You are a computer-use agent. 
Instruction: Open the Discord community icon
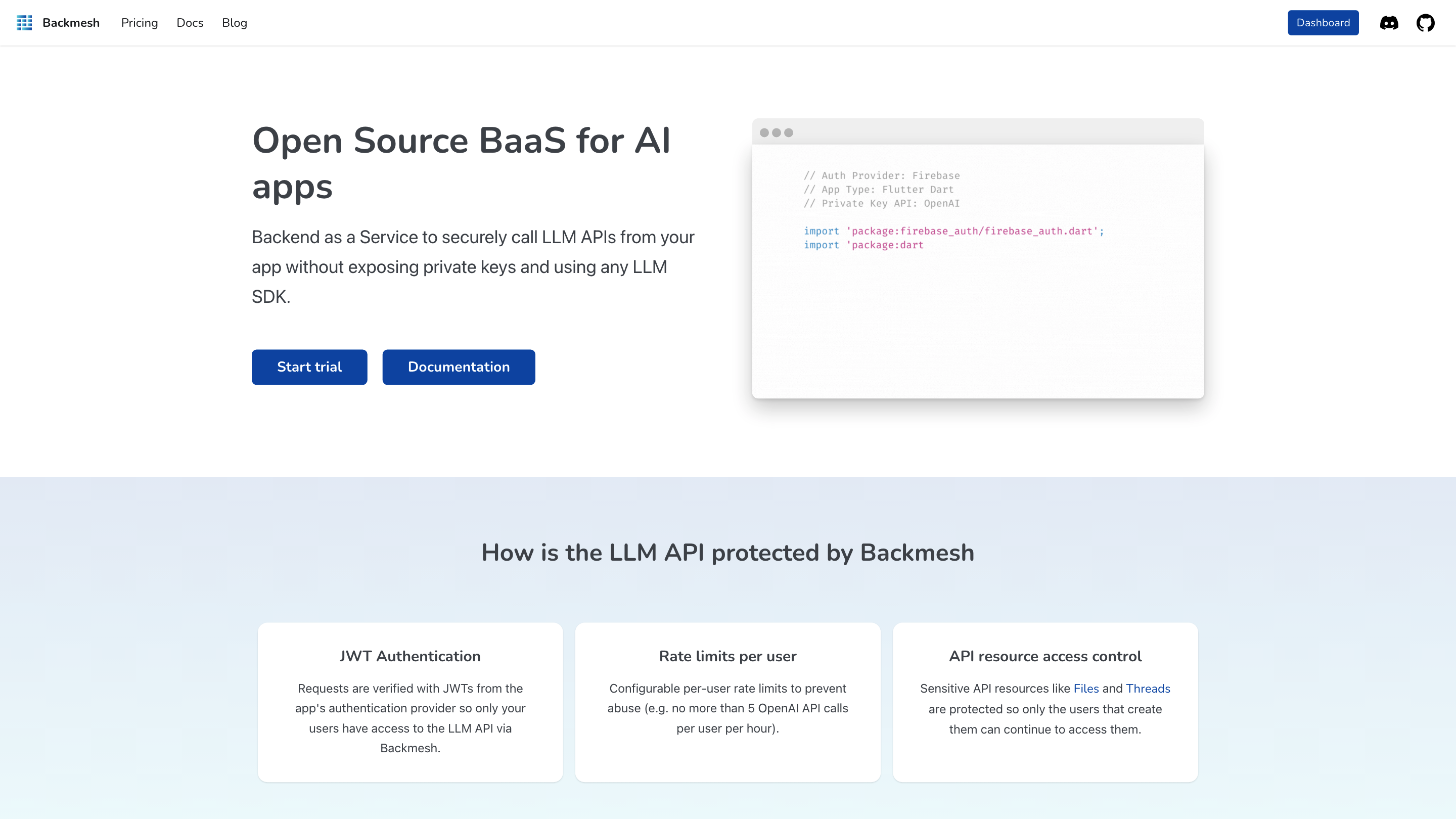pos(1389,23)
